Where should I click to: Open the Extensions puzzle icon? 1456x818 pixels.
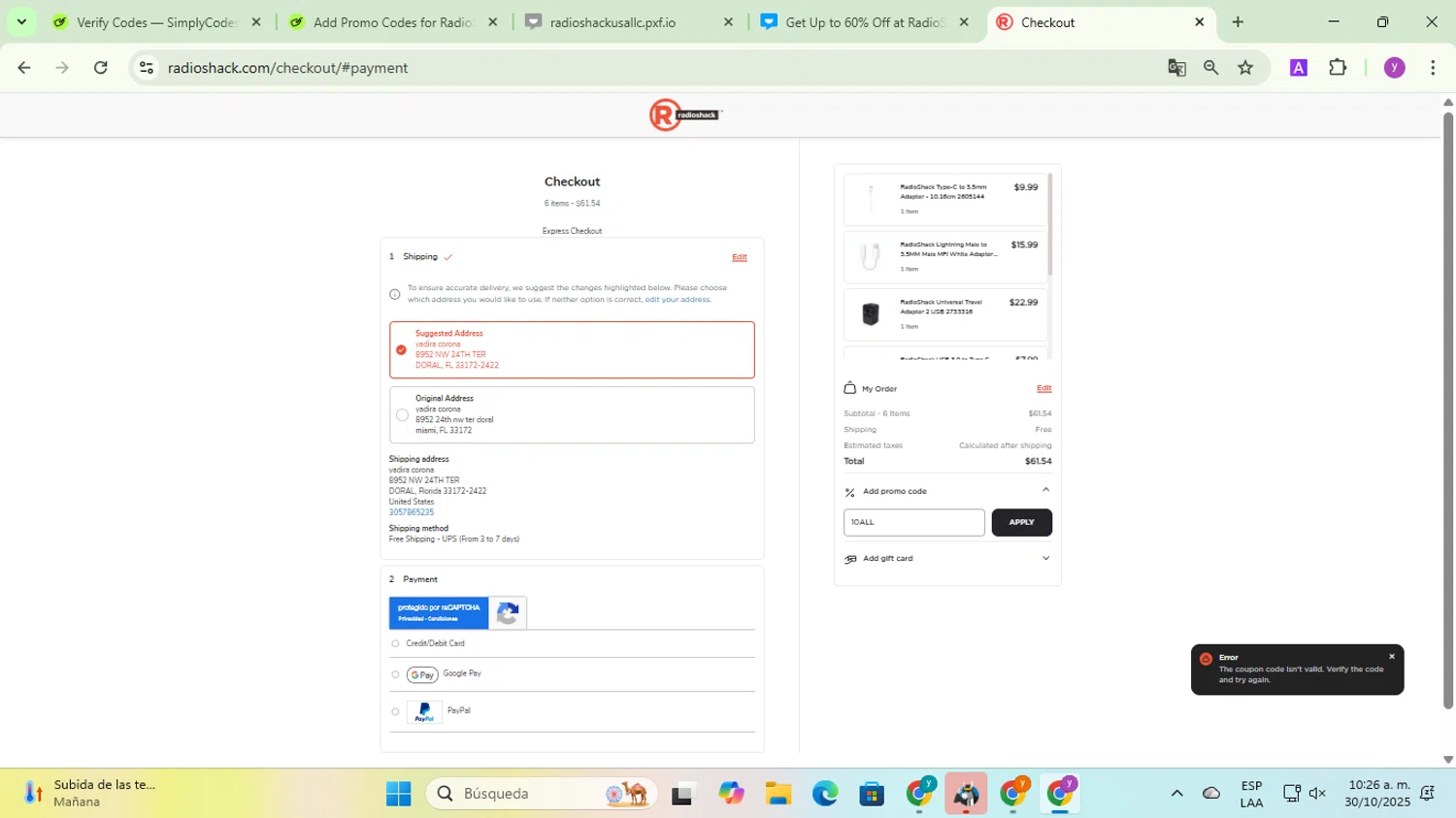(1338, 68)
